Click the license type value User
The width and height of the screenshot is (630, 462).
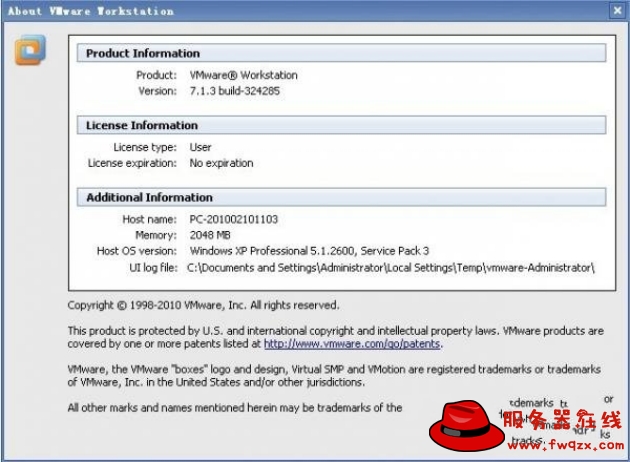click(x=200, y=147)
